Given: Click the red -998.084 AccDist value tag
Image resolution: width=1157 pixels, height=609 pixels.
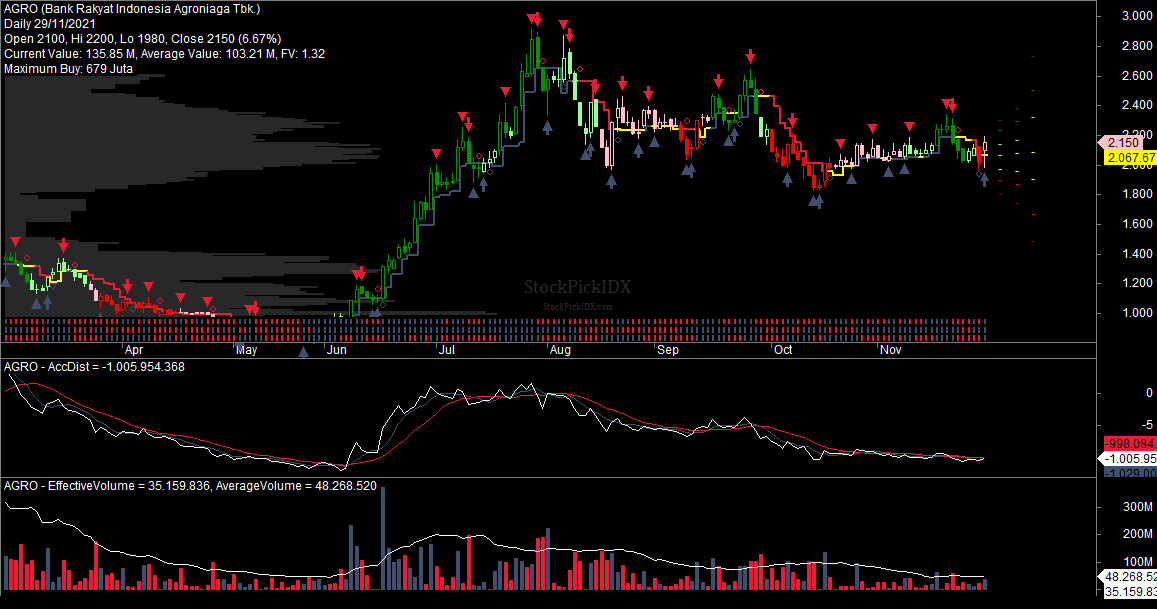Looking at the screenshot, I should 1130,443.
